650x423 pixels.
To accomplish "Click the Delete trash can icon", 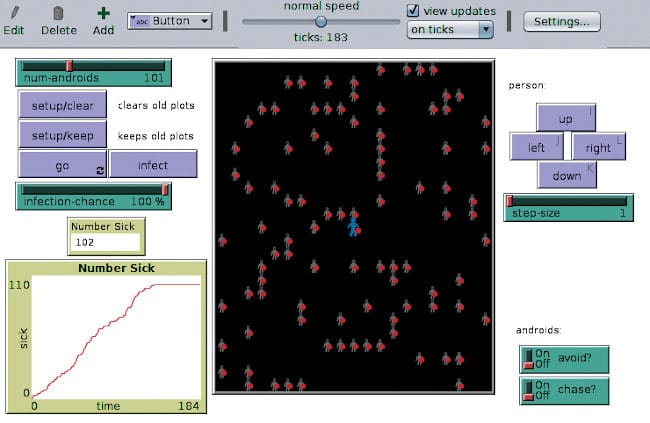I will tap(58, 13).
